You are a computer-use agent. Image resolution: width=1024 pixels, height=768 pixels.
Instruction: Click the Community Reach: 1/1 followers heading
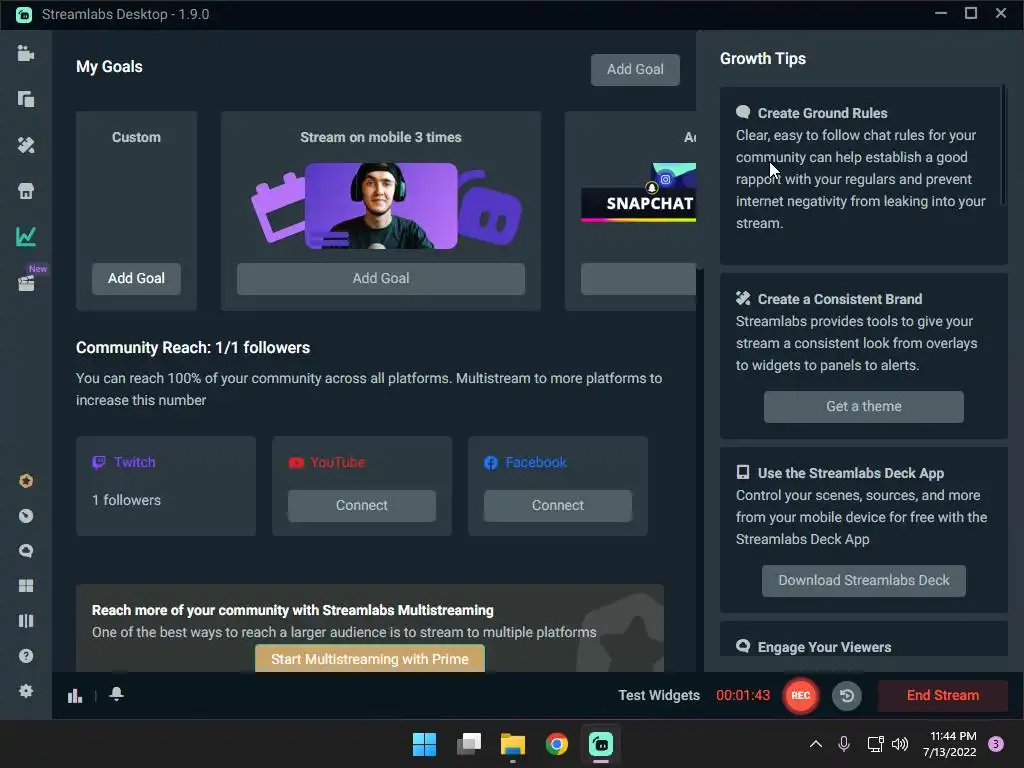tap(193, 347)
